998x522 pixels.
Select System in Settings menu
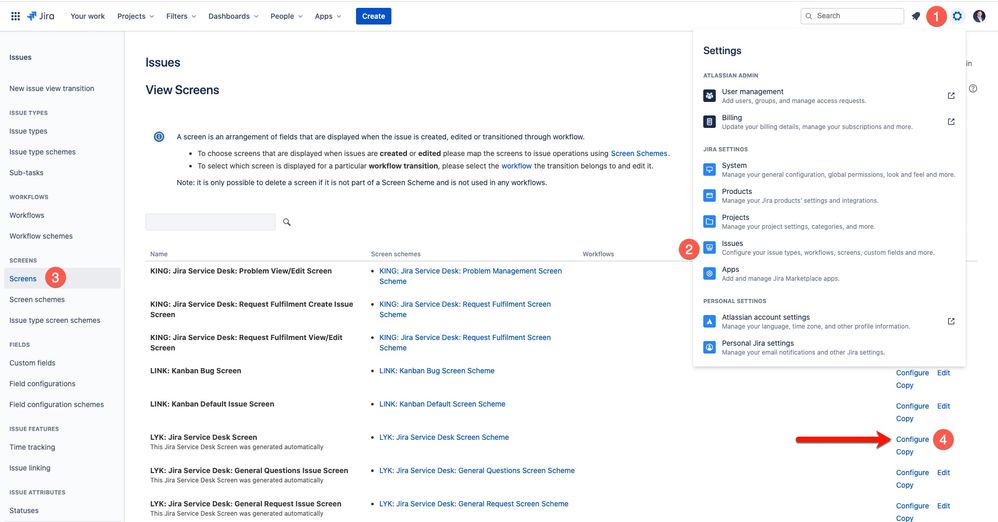(x=829, y=169)
